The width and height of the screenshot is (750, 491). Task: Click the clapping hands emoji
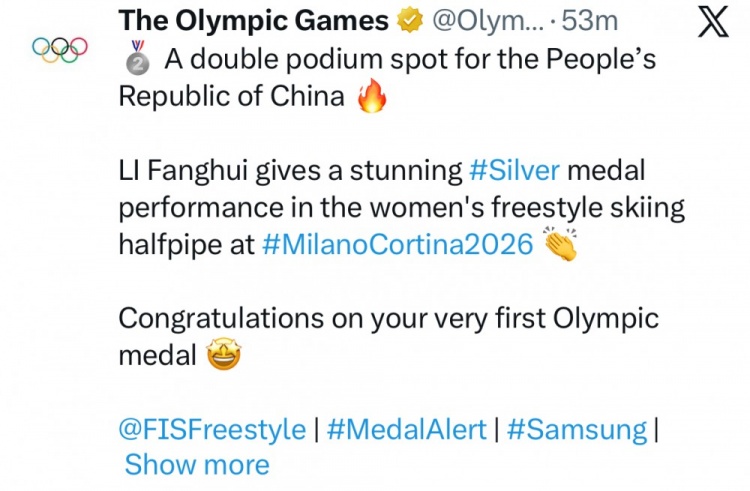point(560,245)
